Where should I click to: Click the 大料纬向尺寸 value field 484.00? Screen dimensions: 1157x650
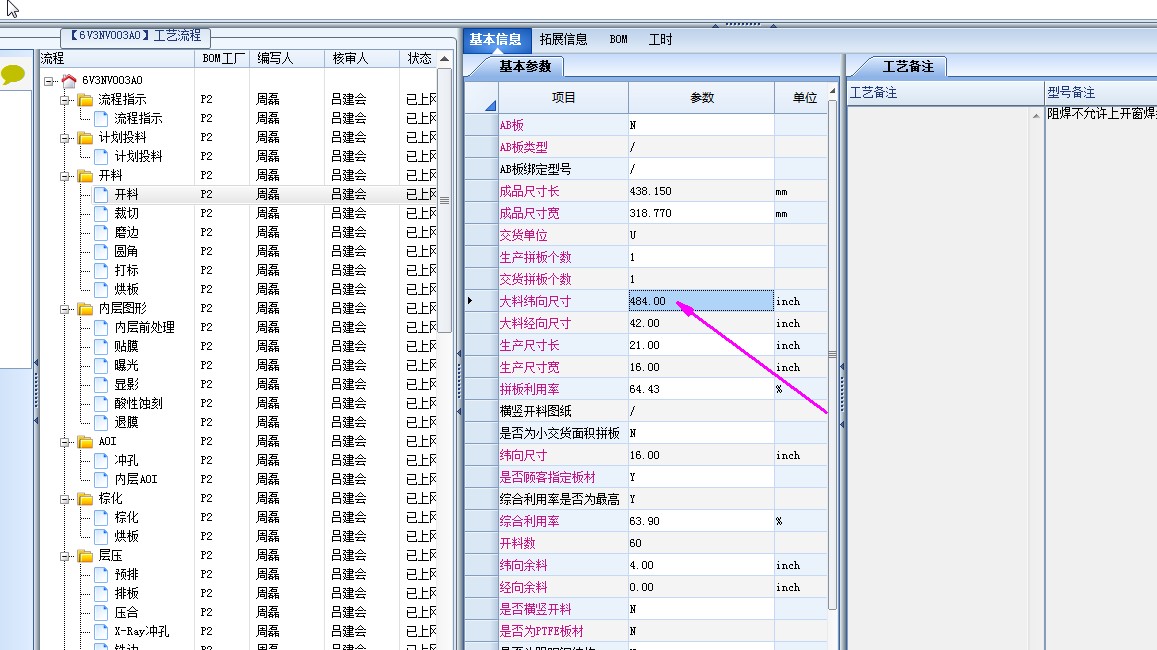click(x=701, y=301)
